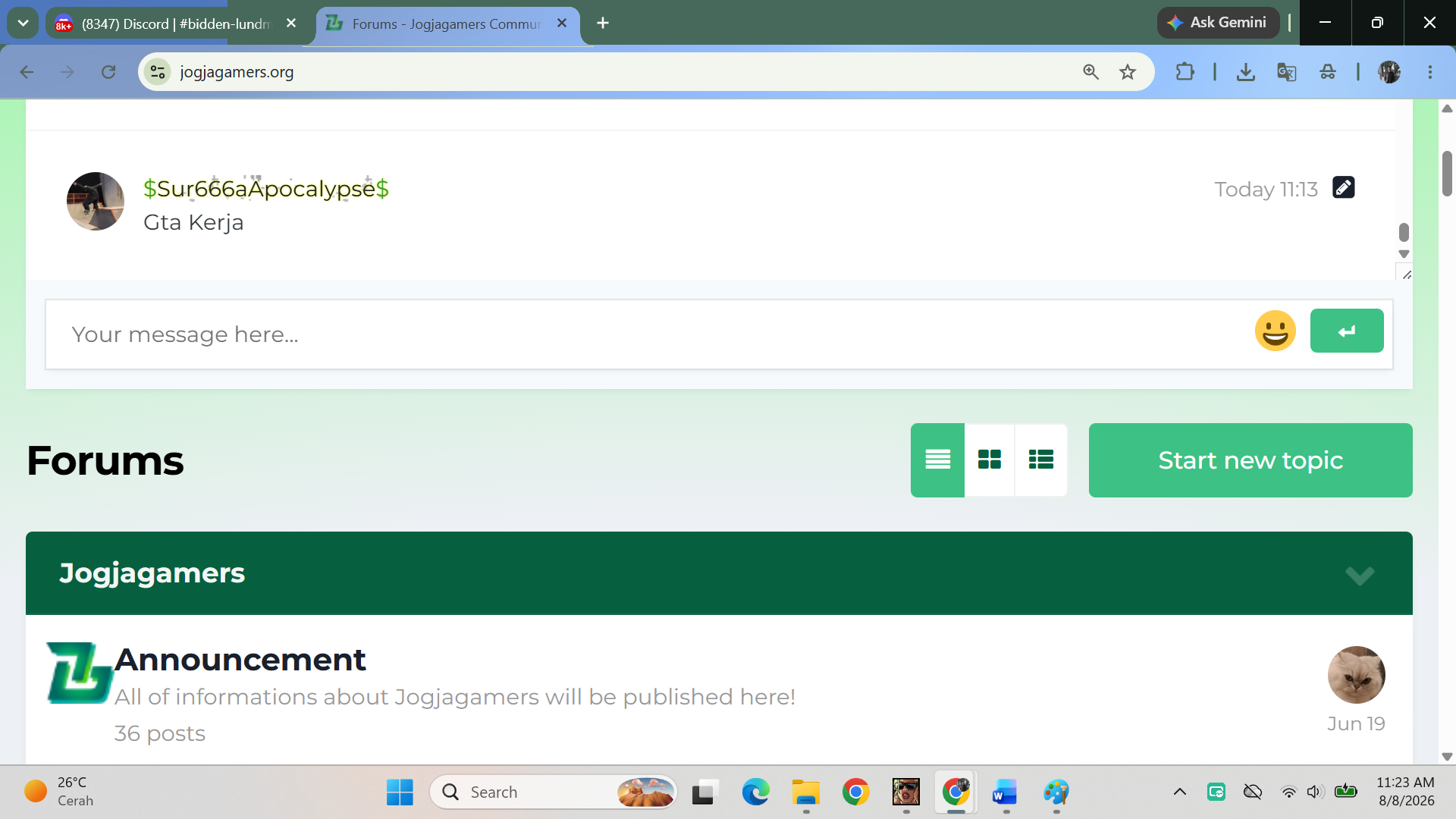The width and height of the screenshot is (1456, 819).
Task: Switch forums to the table layout view
Action: point(937,460)
